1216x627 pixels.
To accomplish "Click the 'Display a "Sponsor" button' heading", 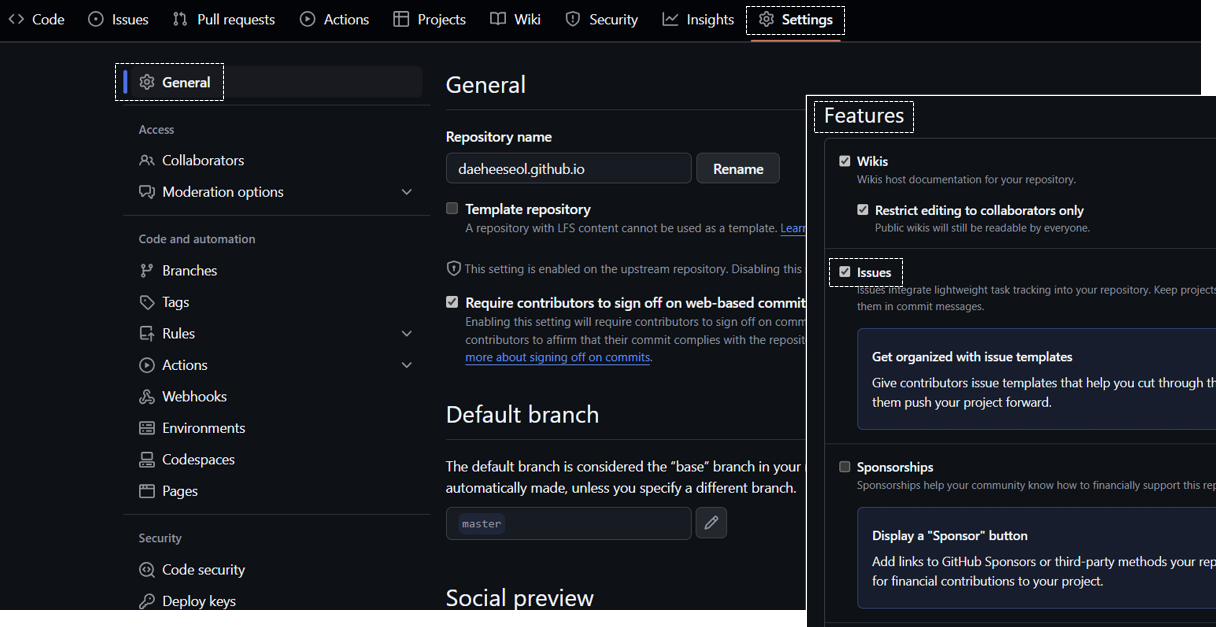I will [x=950, y=535].
